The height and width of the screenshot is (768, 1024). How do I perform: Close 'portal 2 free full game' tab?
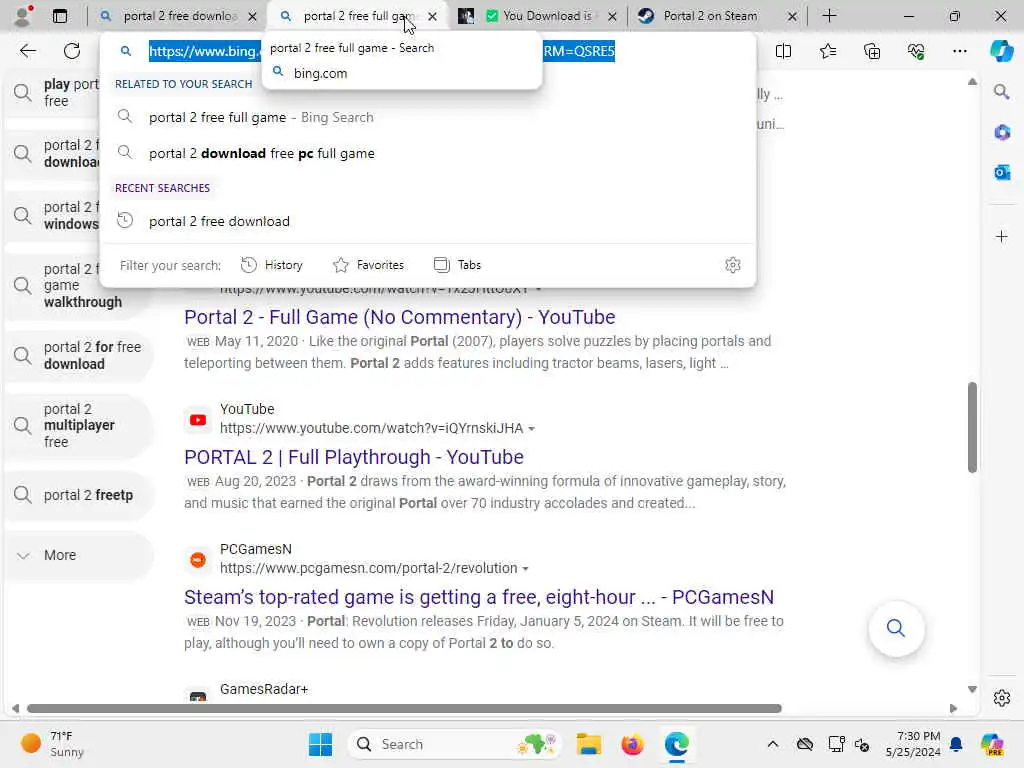coord(432,16)
